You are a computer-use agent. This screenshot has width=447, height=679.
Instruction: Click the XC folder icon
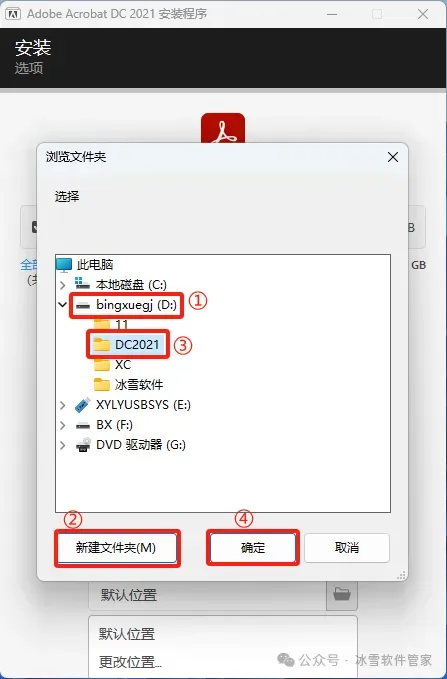tap(102, 365)
